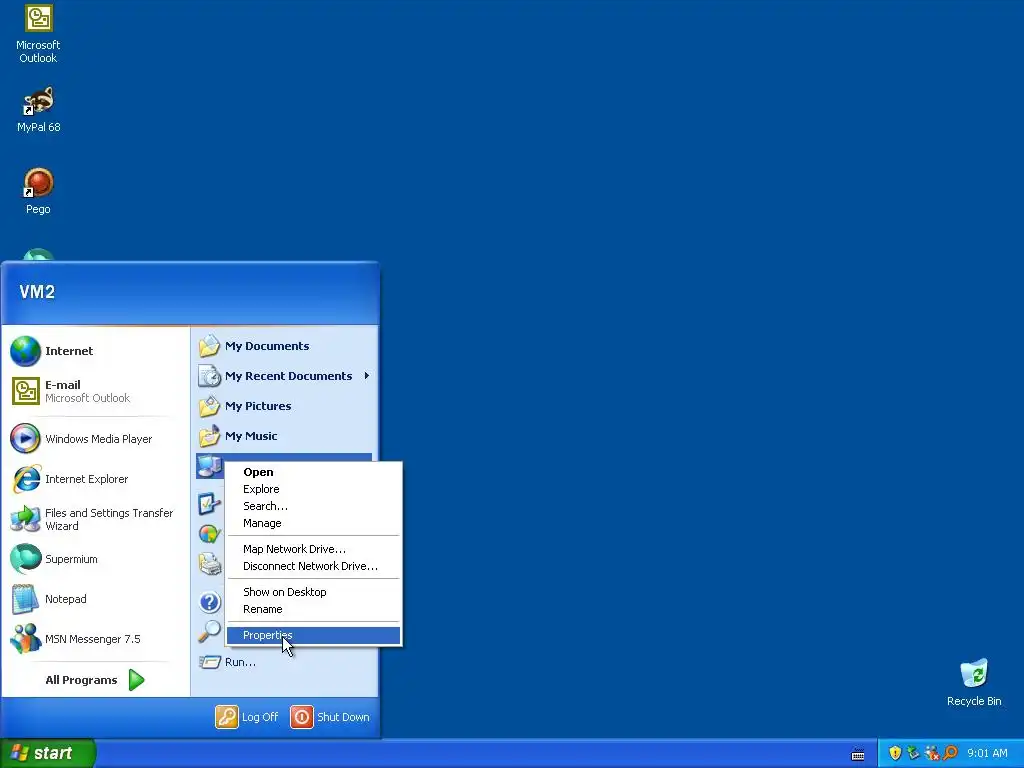Image resolution: width=1024 pixels, height=768 pixels.
Task: Select Properties in context menu
Action: tap(313, 635)
